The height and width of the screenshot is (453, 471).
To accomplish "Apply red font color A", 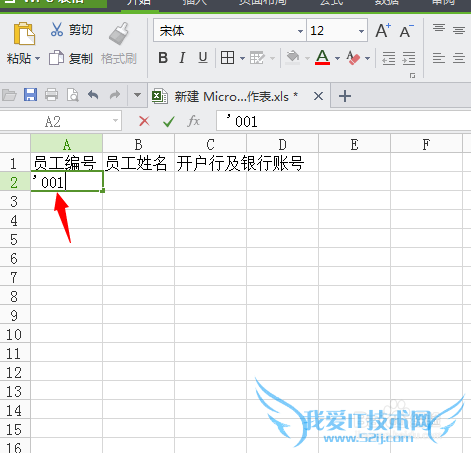I will (x=322, y=57).
